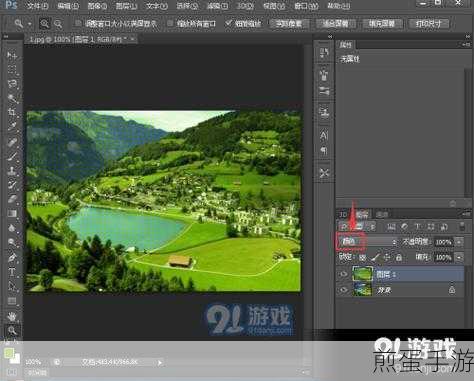This screenshot has width=474, height=381.
Task: Open the layer blend mode dropdown
Action: [368, 242]
